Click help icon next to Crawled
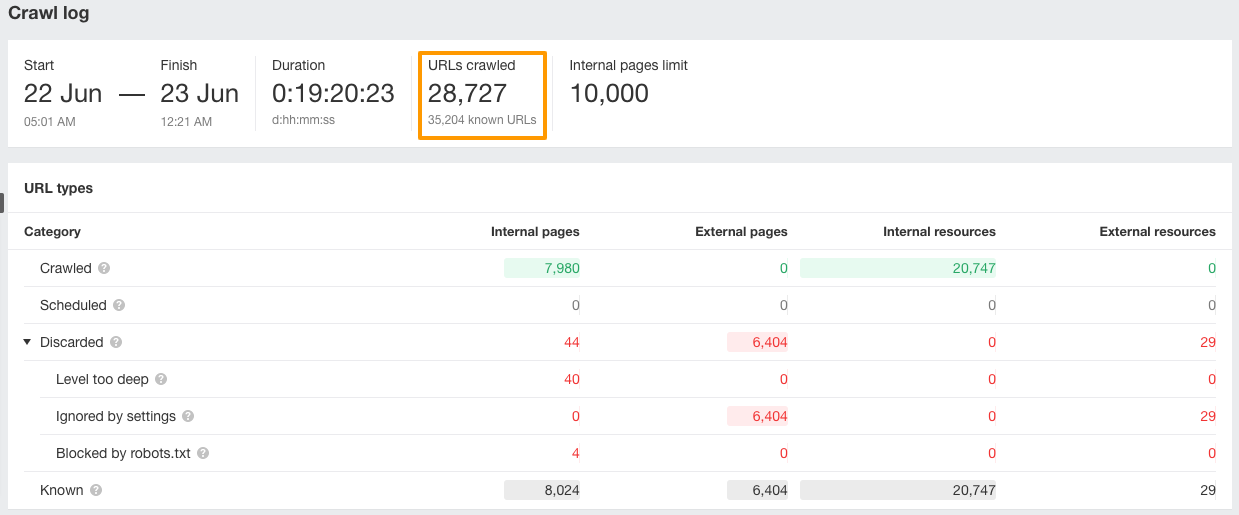Image resolution: width=1239 pixels, height=515 pixels. [104, 269]
